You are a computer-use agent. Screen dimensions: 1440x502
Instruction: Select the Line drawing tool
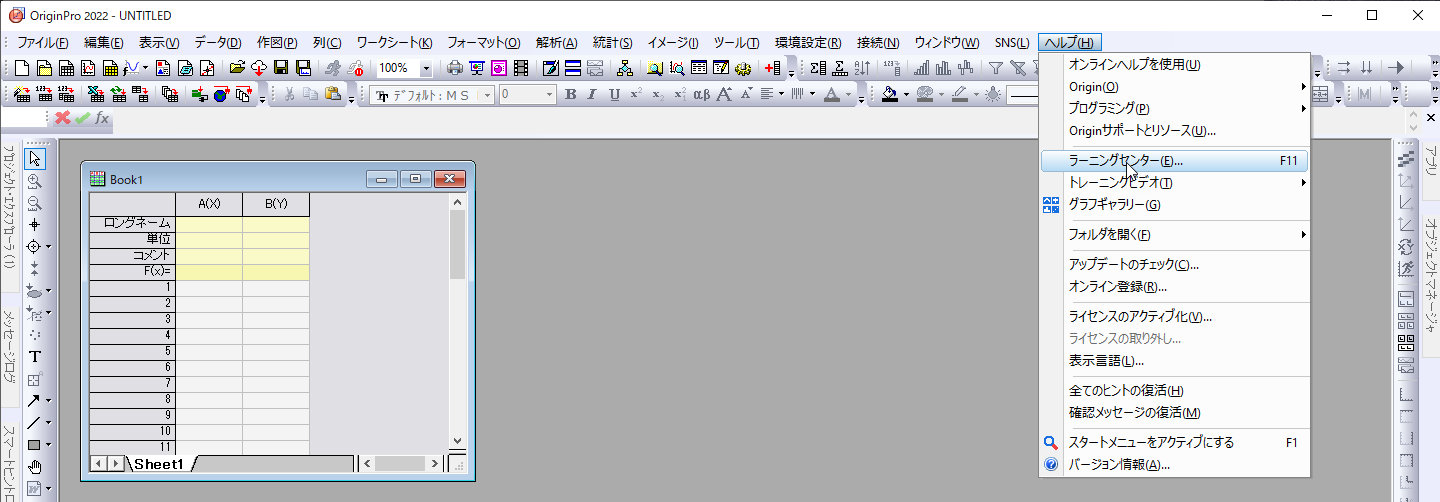[x=33, y=423]
